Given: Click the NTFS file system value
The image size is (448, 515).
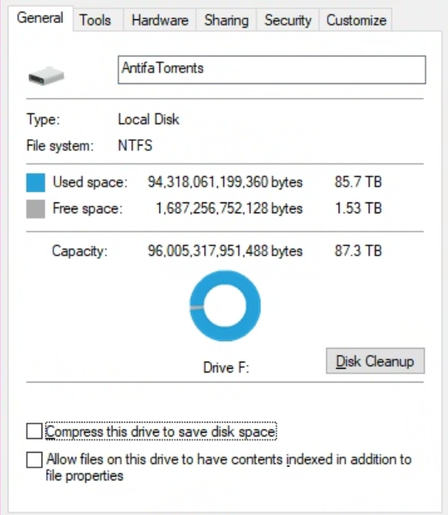Looking at the screenshot, I should (x=135, y=145).
